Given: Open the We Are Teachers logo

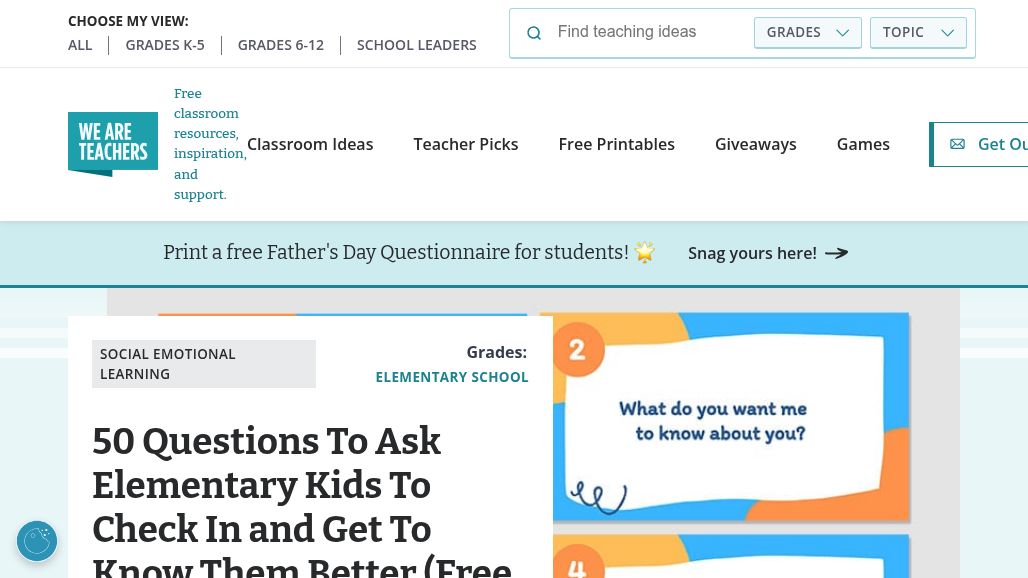Looking at the screenshot, I should 113,144.
